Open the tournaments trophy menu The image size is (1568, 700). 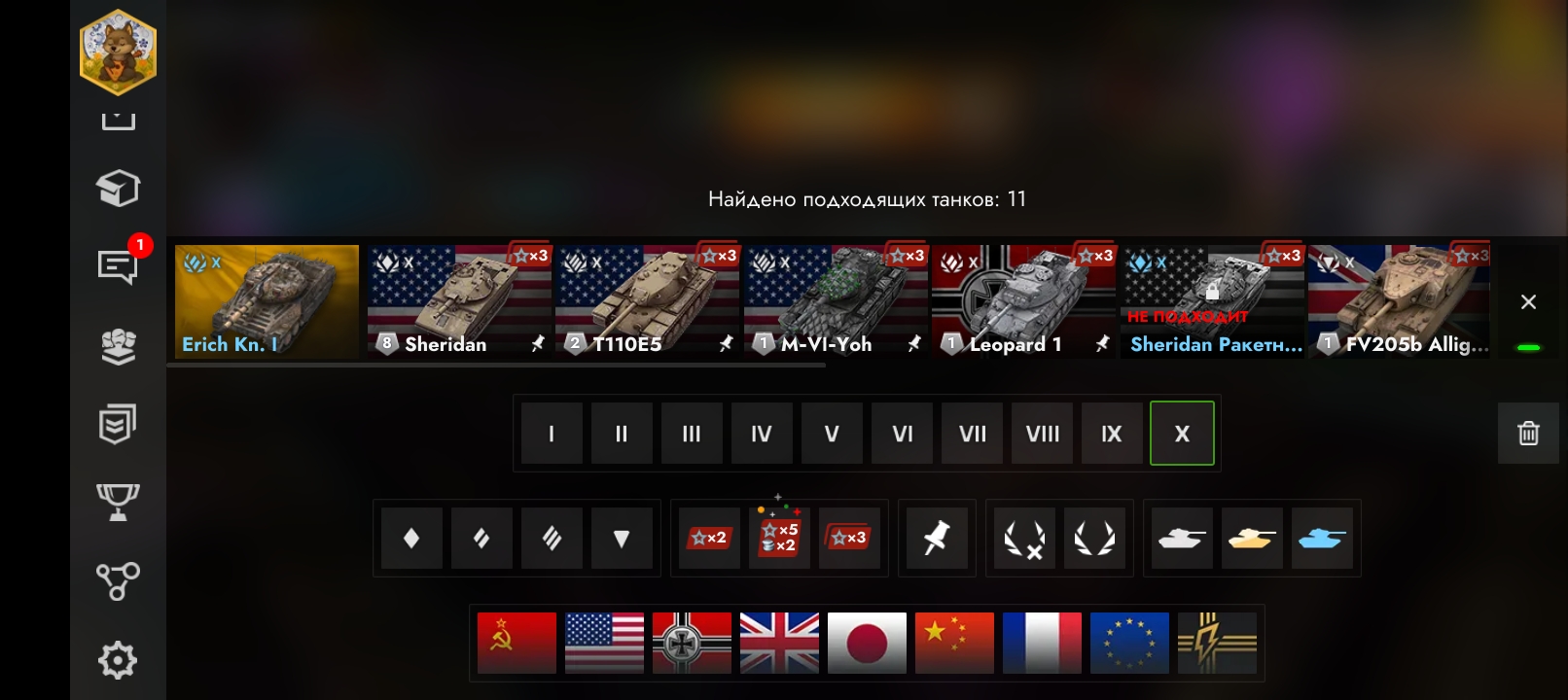tap(118, 503)
